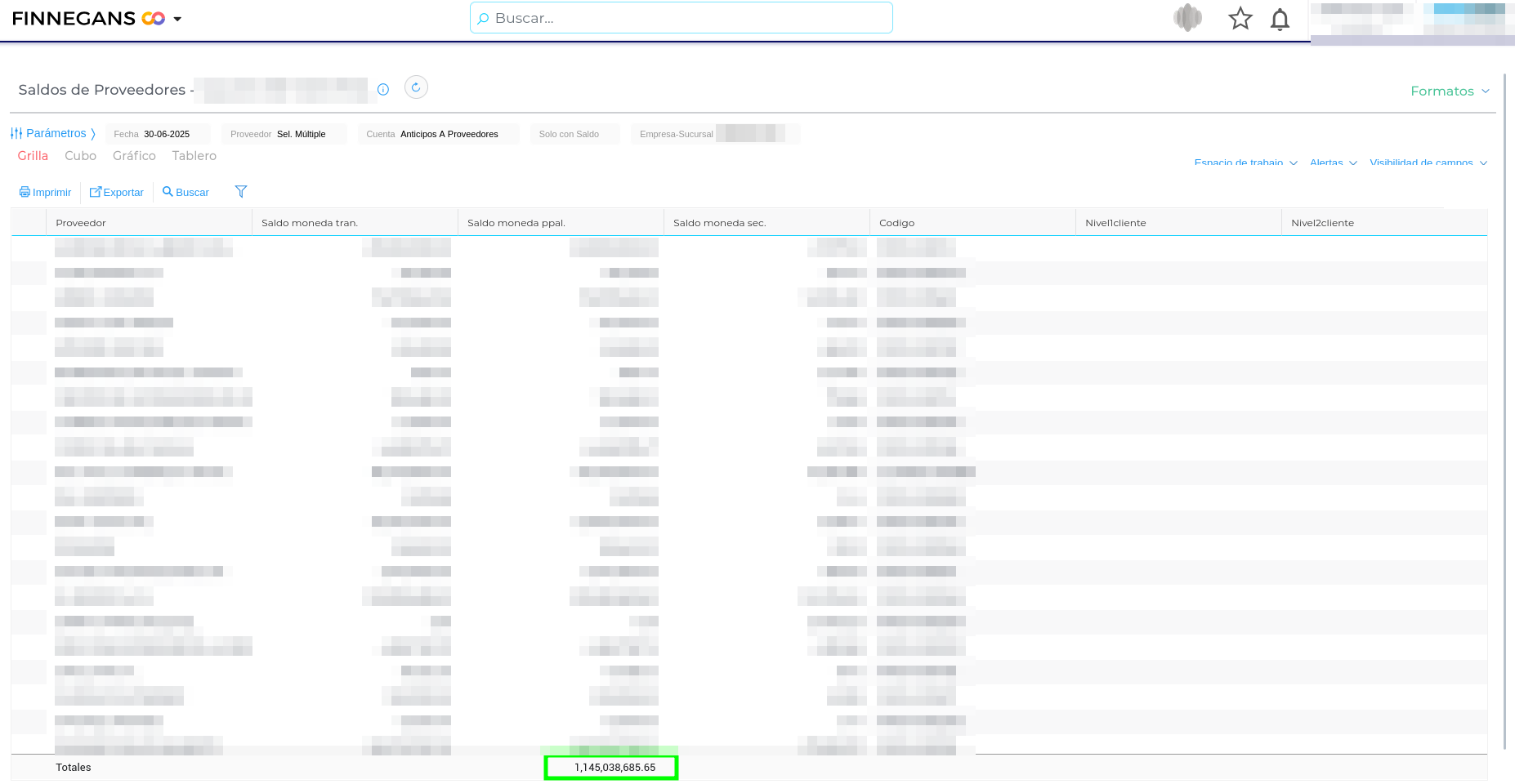This screenshot has height=784, width=1515.
Task: Click the info icon beside report title
Action: [x=383, y=90]
